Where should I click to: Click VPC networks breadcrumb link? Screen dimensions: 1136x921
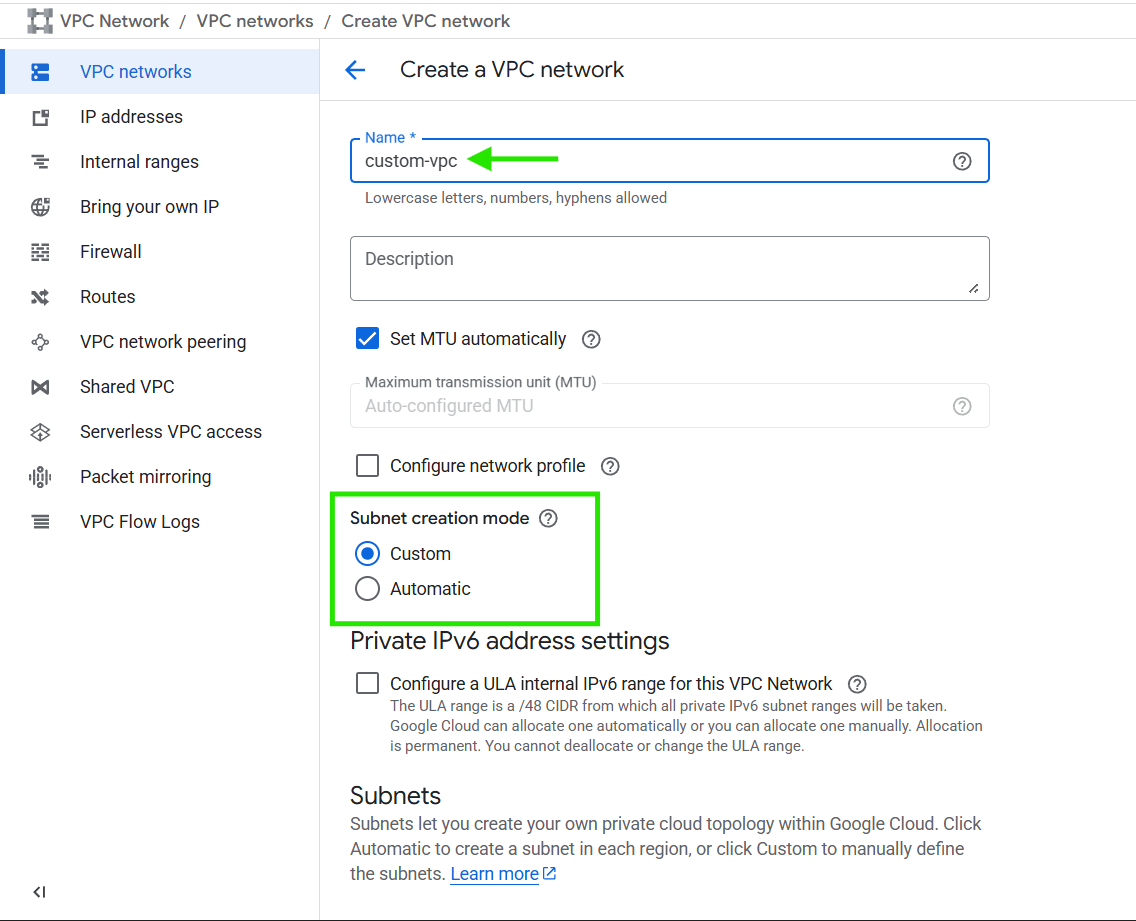click(x=255, y=21)
